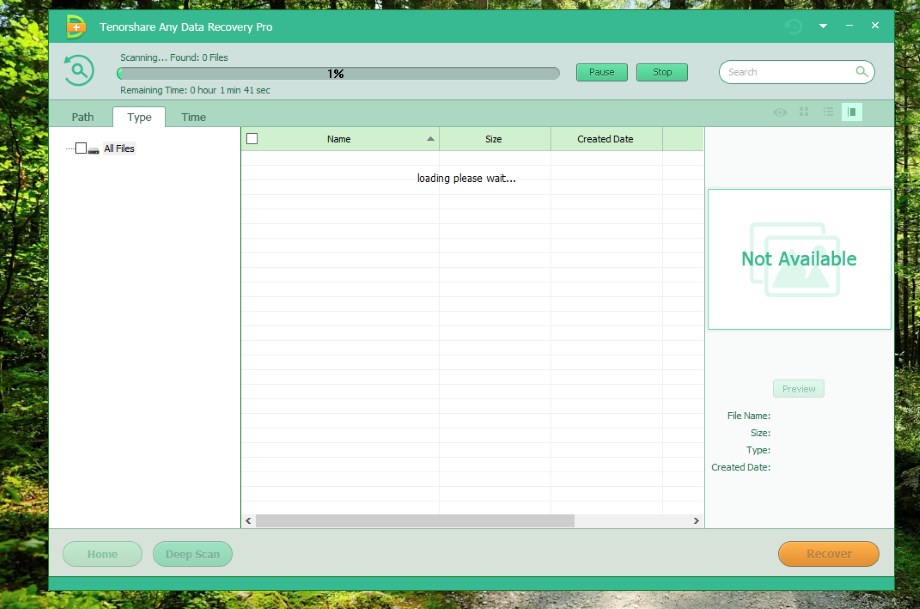Check the All Files checkbox
The image size is (920, 609).
point(81,148)
